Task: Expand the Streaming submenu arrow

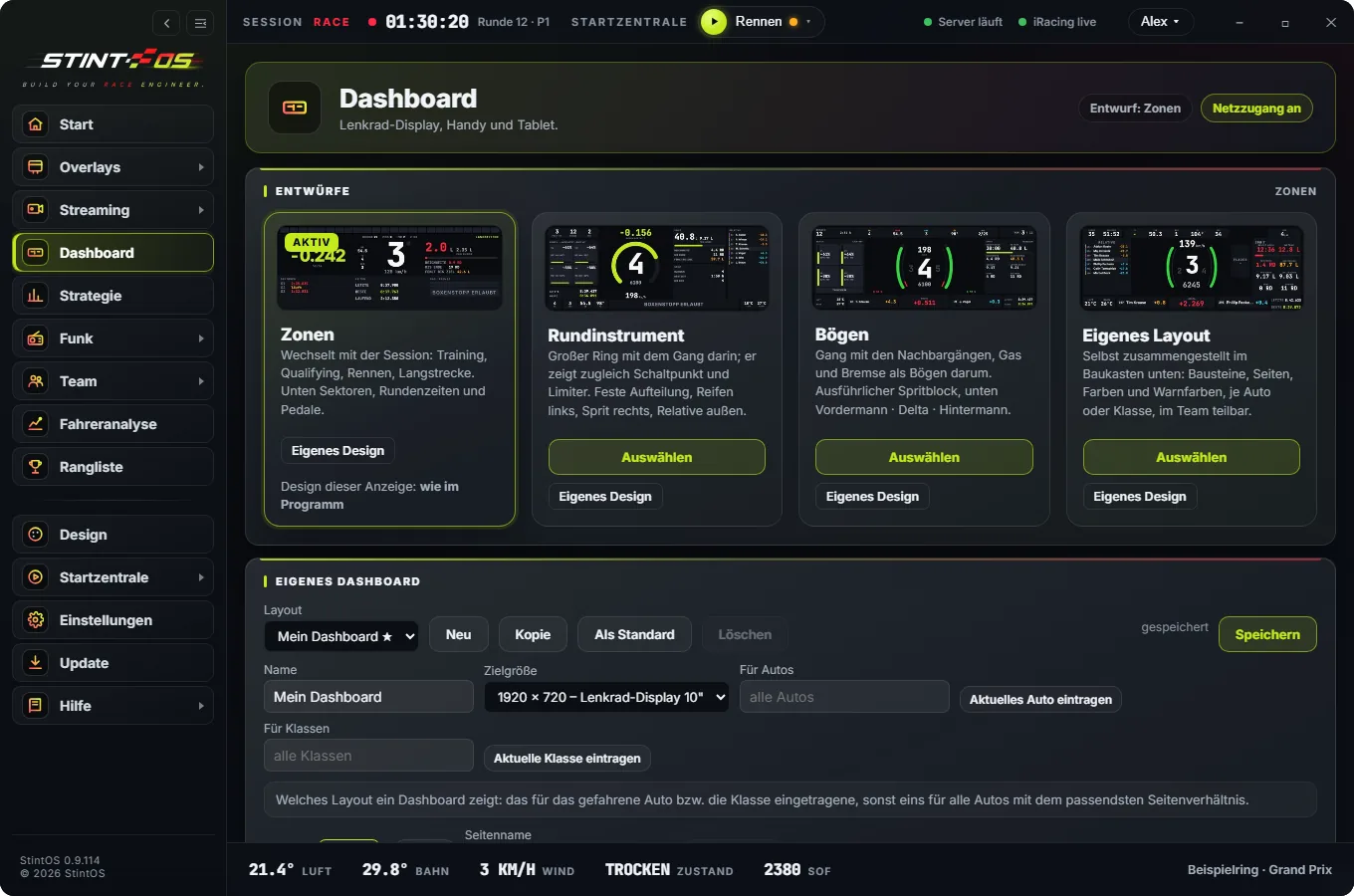Action: 201,210
